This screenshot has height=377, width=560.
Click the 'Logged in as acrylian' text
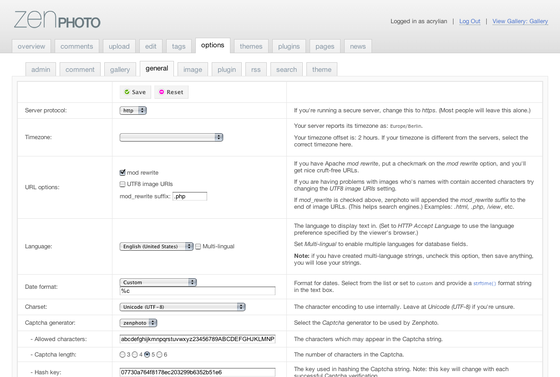pyautogui.click(x=419, y=21)
